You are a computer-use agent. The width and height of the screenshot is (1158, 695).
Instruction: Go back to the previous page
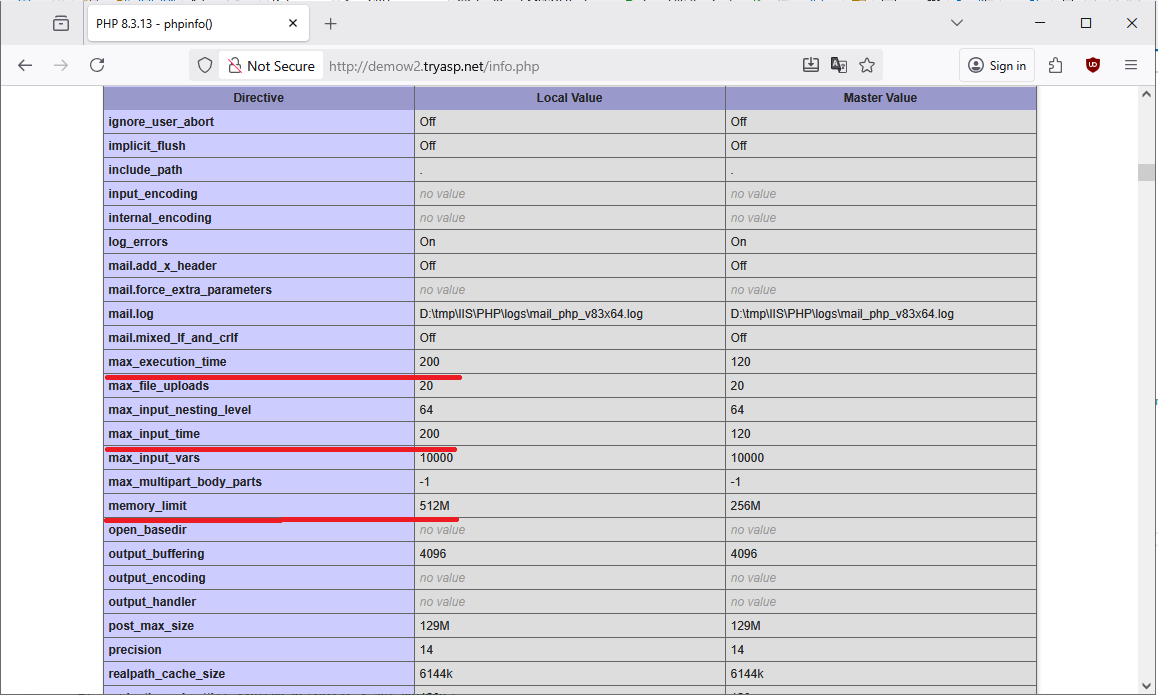25,65
